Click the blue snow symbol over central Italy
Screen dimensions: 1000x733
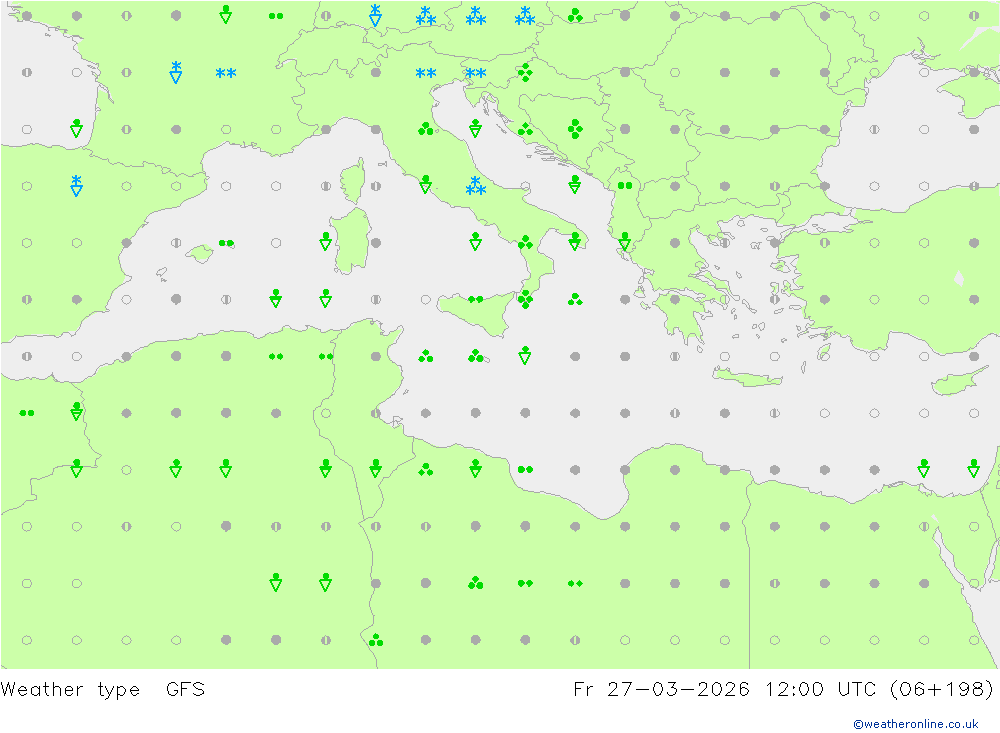point(476,186)
